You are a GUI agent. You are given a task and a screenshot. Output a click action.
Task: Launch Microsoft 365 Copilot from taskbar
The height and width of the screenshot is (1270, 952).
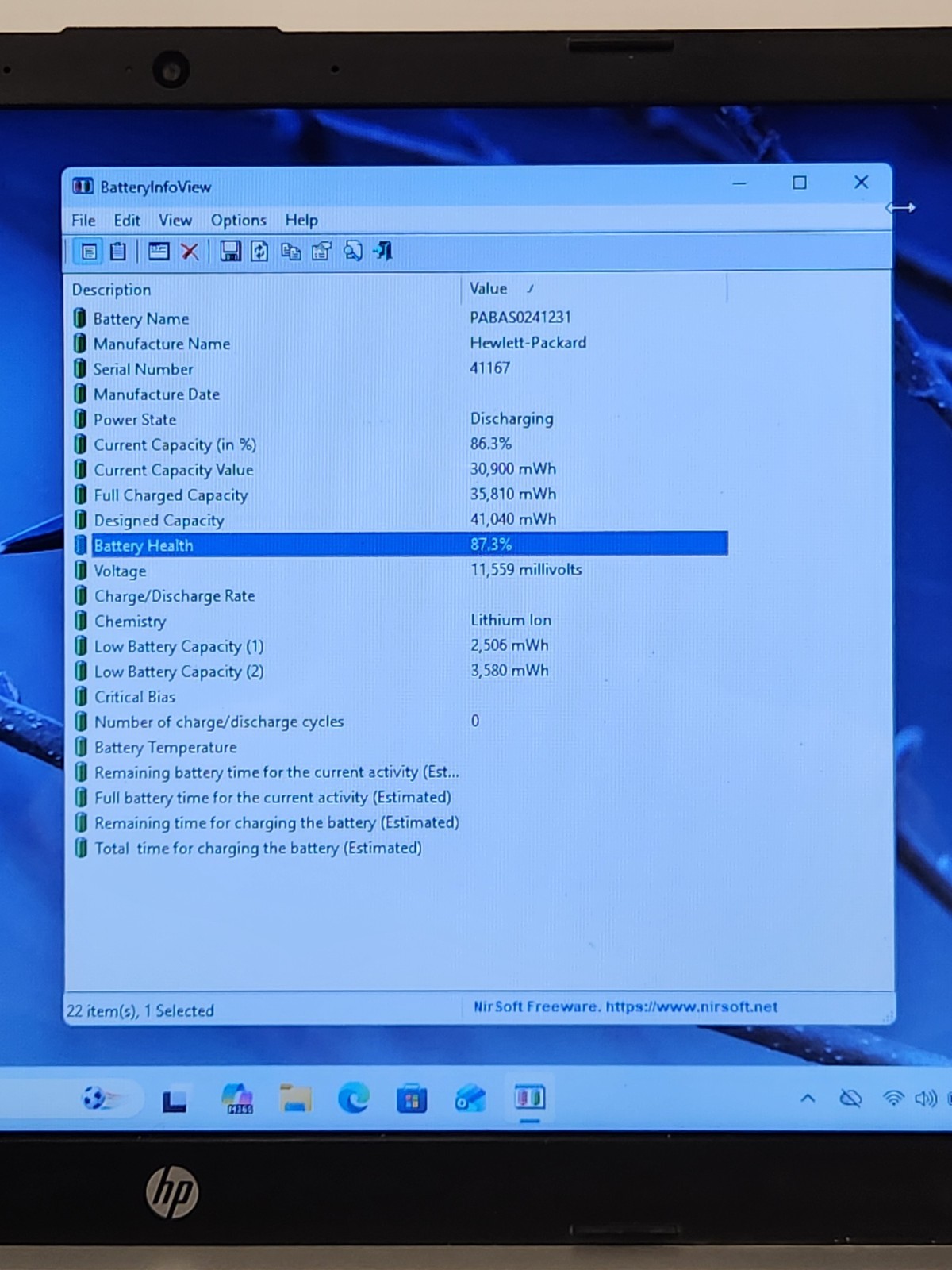point(237,1099)
